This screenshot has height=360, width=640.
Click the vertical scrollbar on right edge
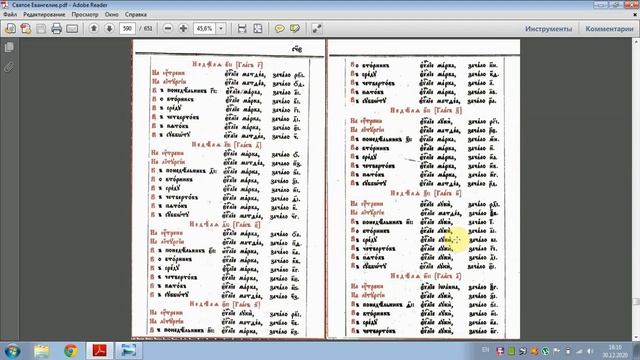[636, 188]
